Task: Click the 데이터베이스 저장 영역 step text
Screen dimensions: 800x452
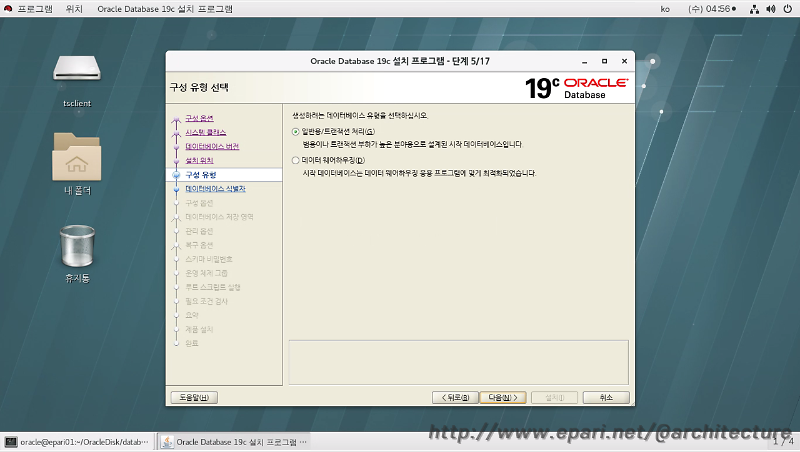Action: tap(219, 217)
